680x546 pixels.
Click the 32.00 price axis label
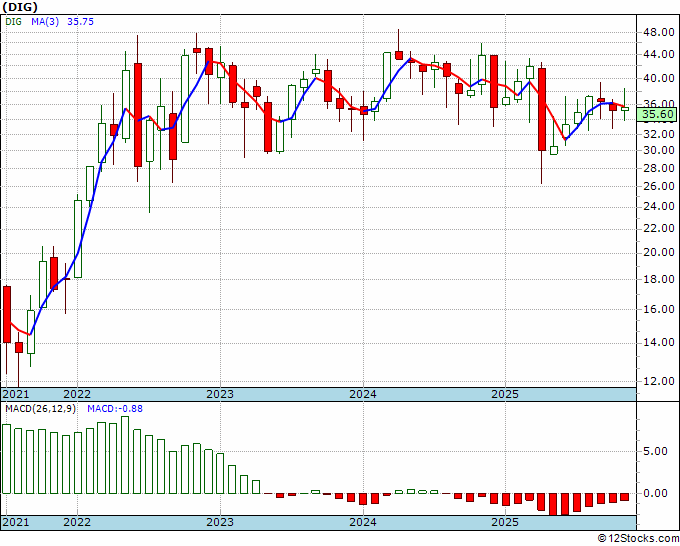coord(659,134)
